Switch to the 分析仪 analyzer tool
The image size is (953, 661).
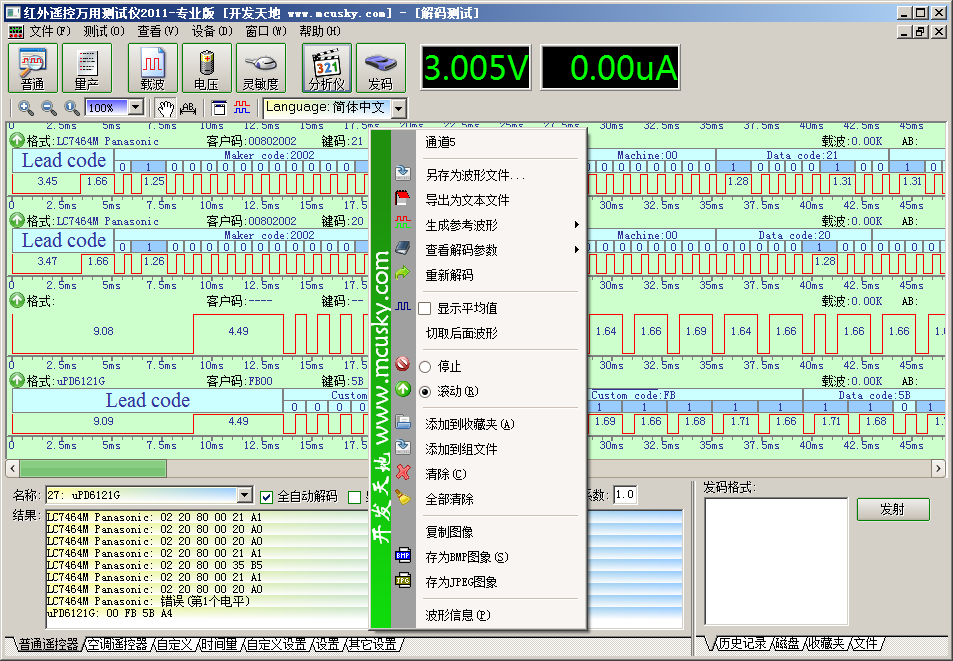click(x=326, y=68)
